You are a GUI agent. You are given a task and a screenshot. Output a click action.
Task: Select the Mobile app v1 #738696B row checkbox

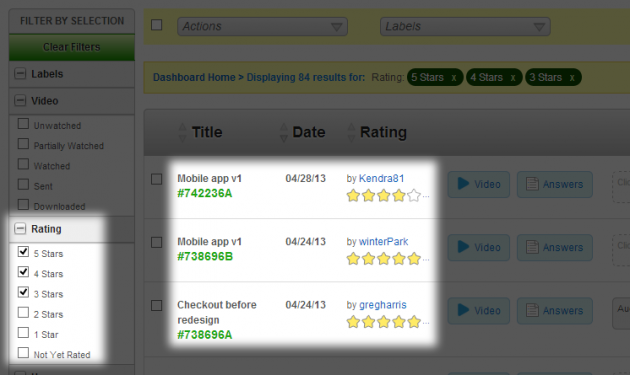(x=156, y=242)
